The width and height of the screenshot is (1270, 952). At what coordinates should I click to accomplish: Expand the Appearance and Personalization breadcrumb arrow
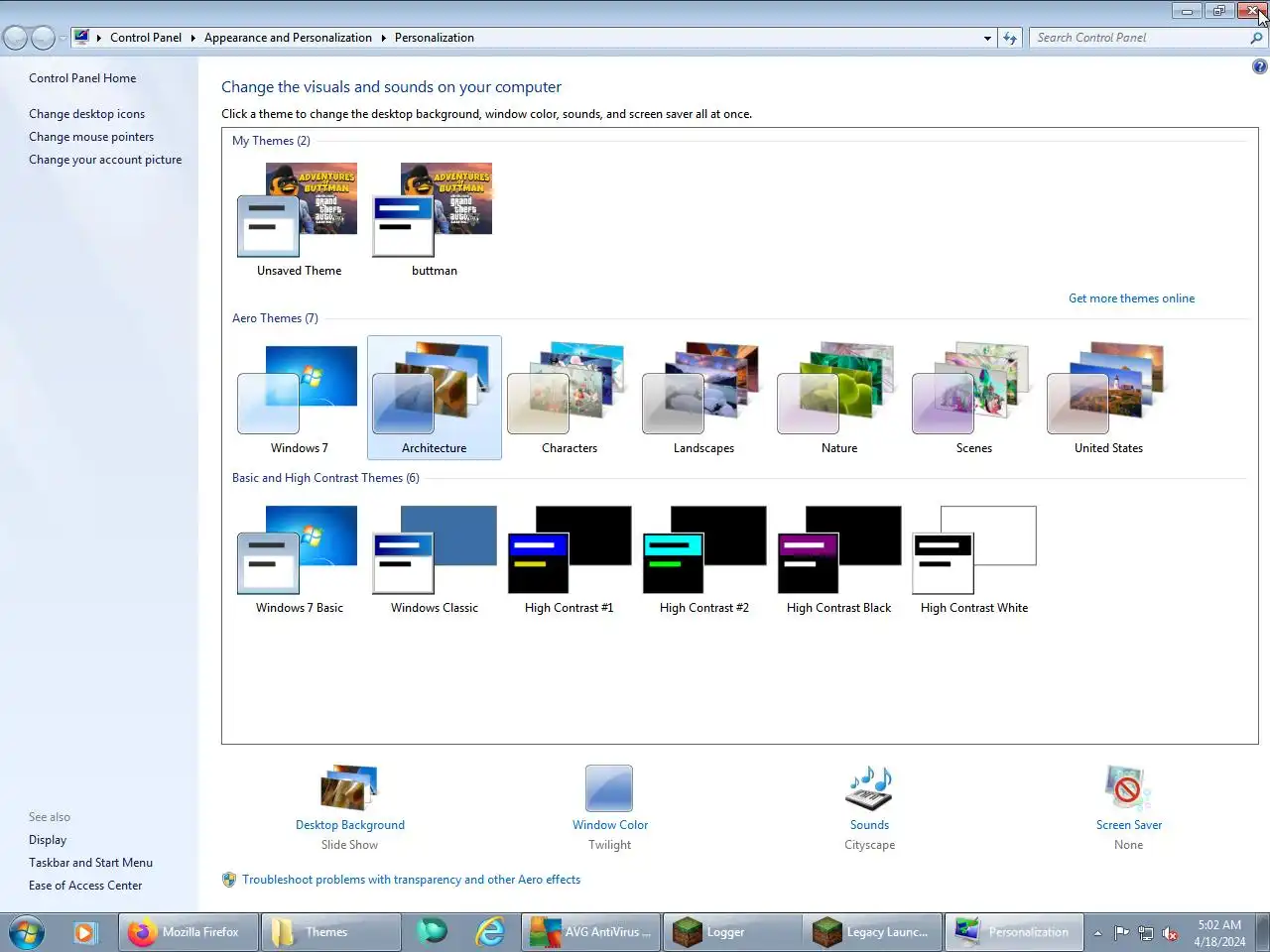point(383,38)
